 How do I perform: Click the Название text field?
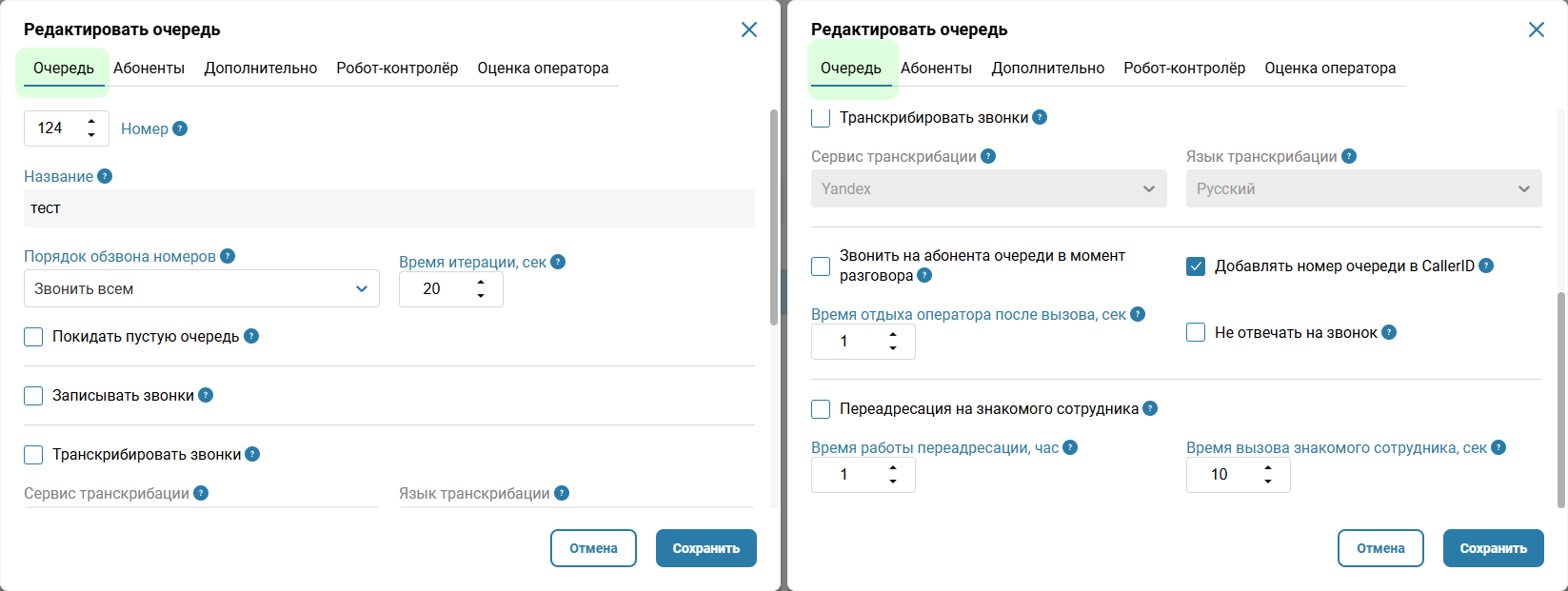click(x=389, y=208)
